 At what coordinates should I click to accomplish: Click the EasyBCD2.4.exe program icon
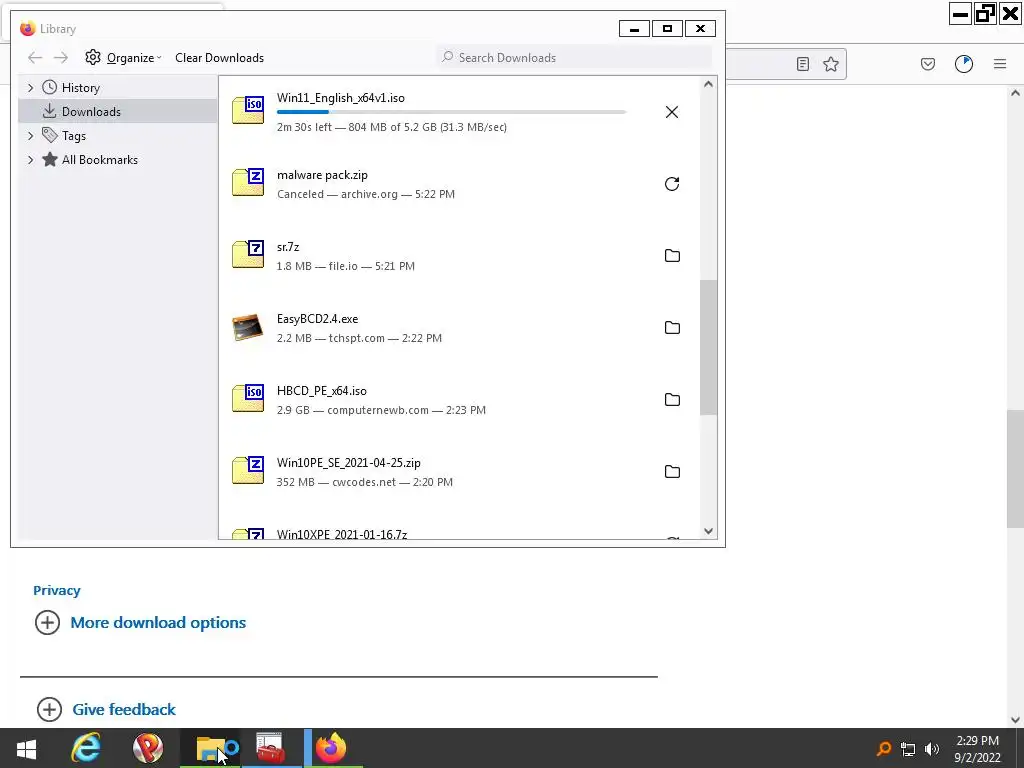click(248, 327)
